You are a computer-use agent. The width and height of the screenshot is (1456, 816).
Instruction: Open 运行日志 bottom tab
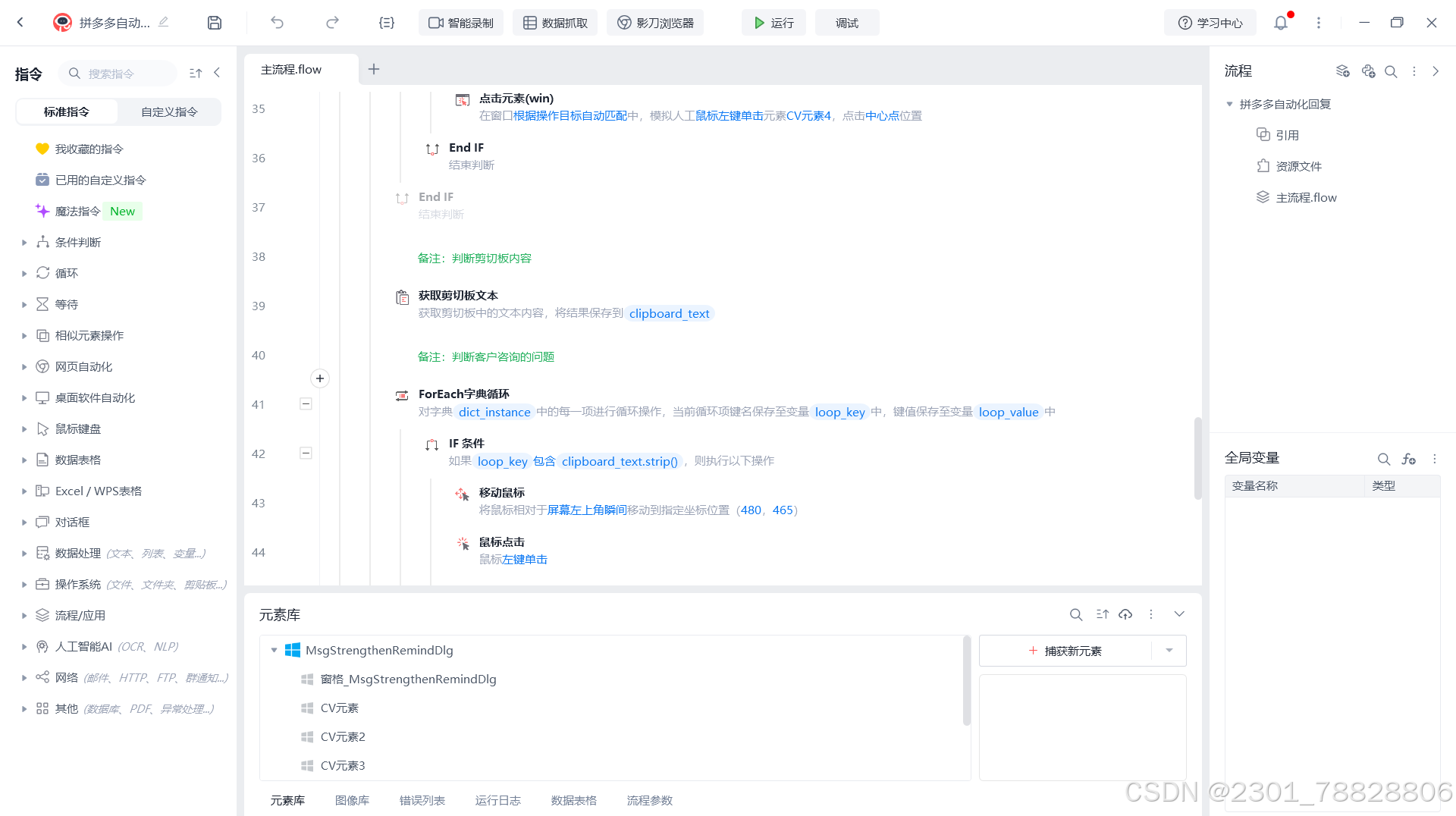pyautogui.click(x=498, y=800)
